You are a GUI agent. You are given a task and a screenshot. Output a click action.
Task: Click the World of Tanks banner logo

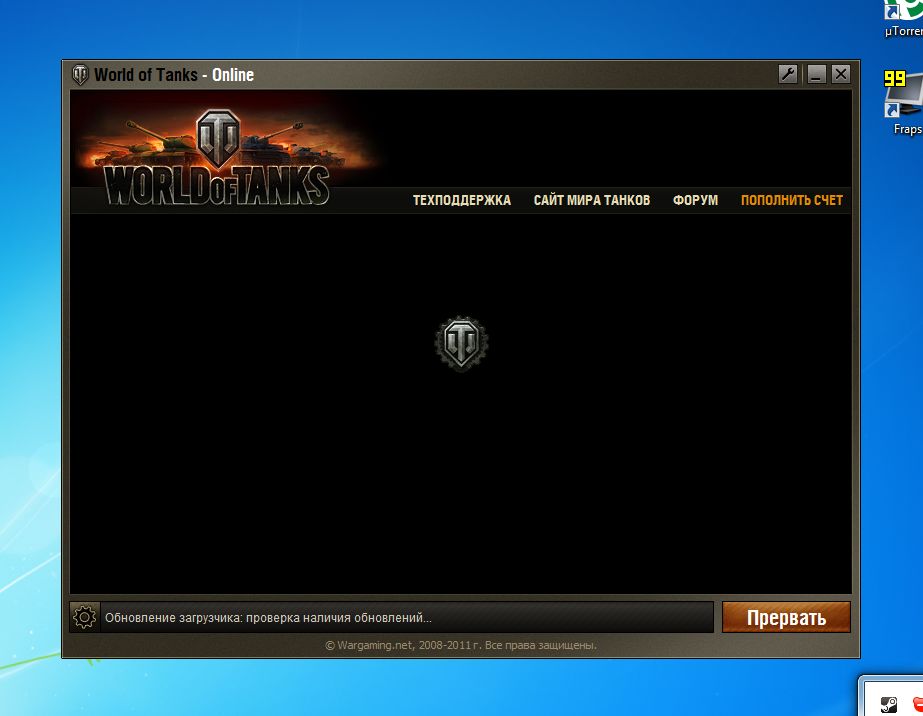pyautogui.click(x=218, y=158)
